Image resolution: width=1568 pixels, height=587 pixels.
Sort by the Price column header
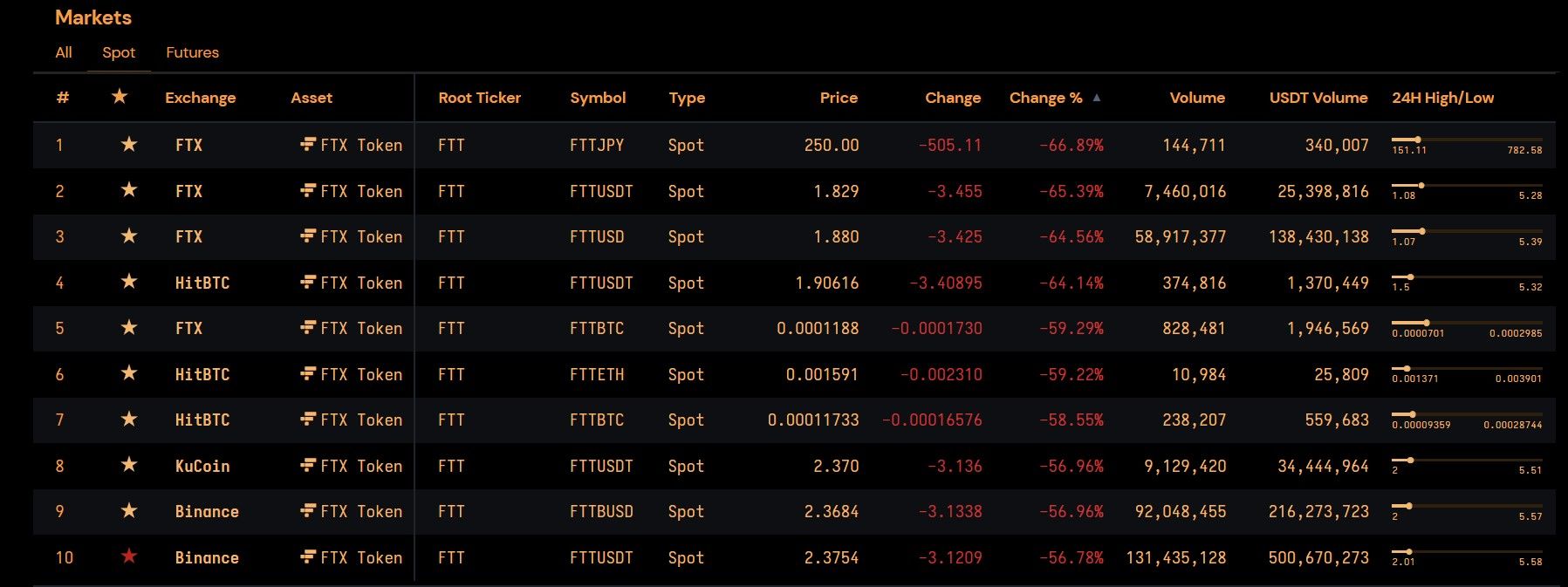tap(839, 98)
